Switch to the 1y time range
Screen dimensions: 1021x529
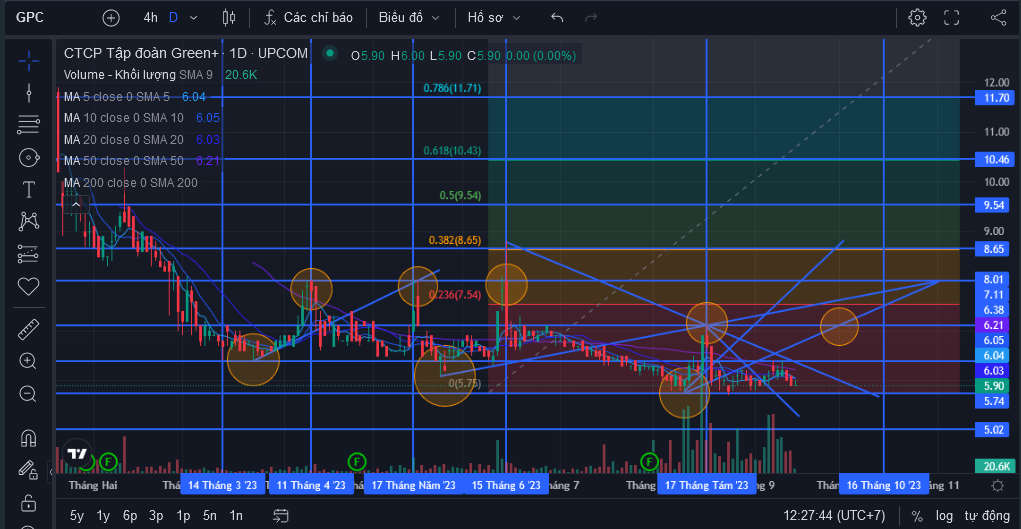103,516
